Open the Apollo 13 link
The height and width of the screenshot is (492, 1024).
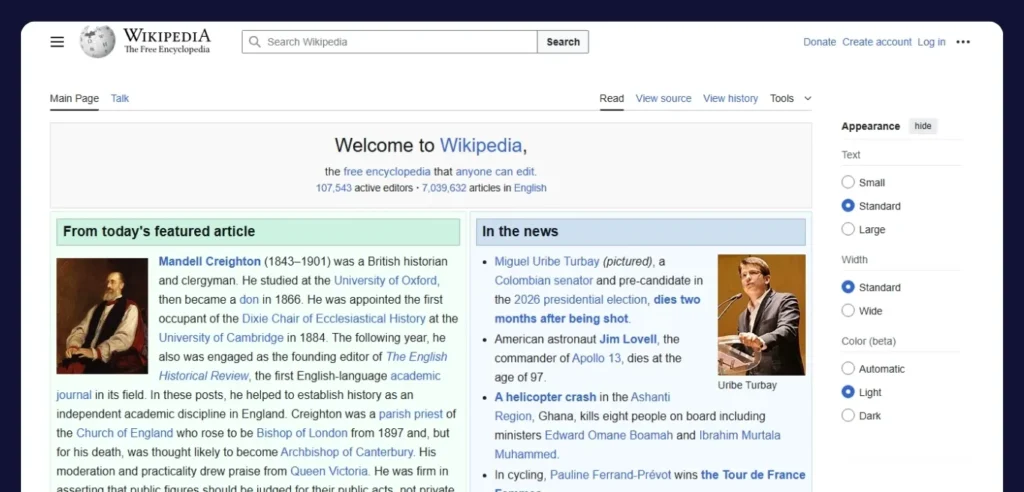[597, 358]
